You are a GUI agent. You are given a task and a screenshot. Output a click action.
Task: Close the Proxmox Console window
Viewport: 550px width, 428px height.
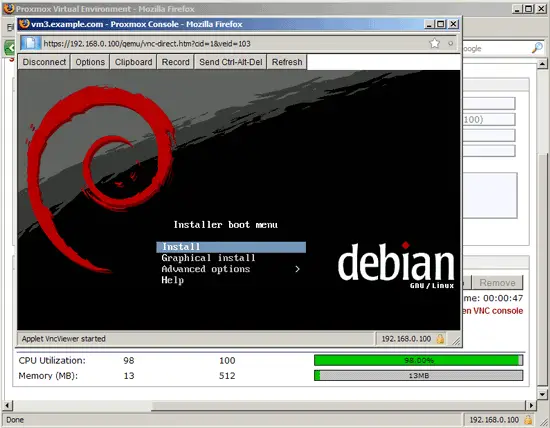point(453,24)
